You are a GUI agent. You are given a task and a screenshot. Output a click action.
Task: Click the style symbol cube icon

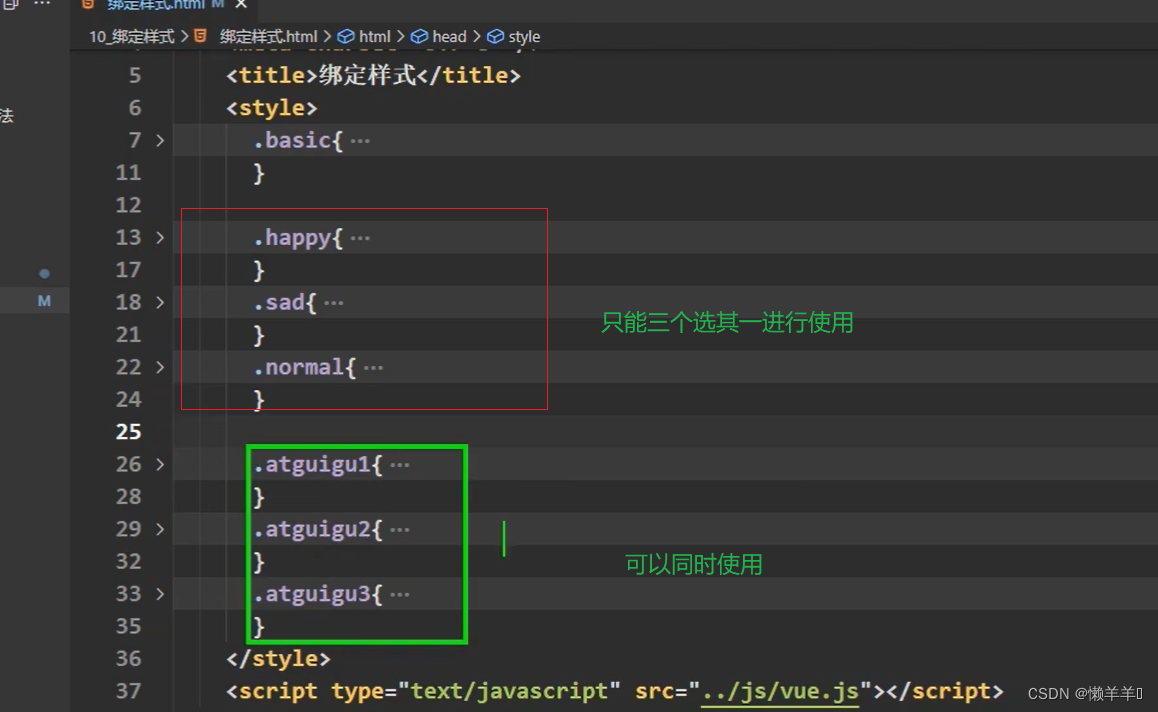point(496,36)
